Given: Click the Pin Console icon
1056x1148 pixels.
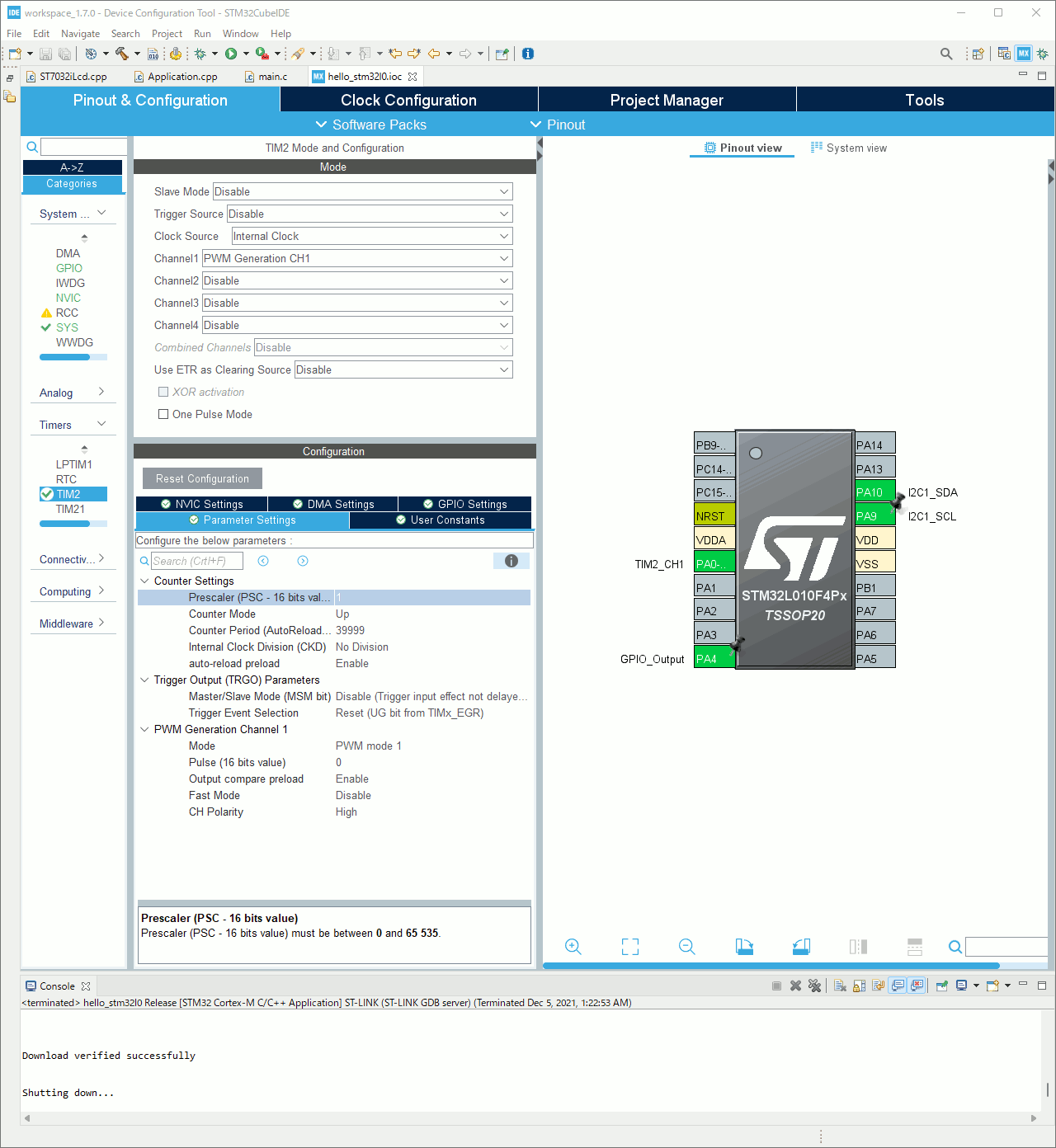Looking at the screenshot, I should point(941,986).
